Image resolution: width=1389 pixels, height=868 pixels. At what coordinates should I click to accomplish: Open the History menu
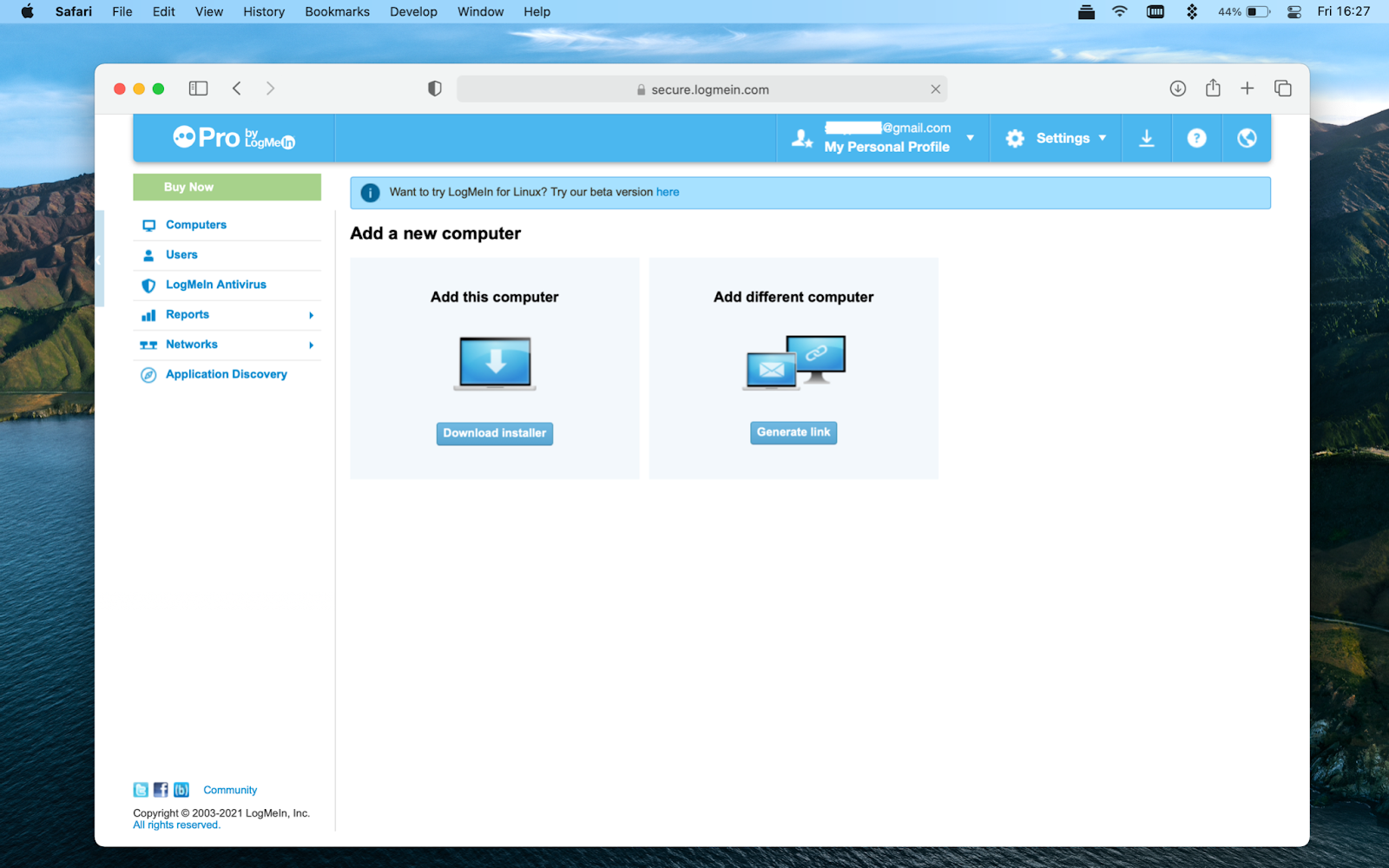(x=264, y=11)
